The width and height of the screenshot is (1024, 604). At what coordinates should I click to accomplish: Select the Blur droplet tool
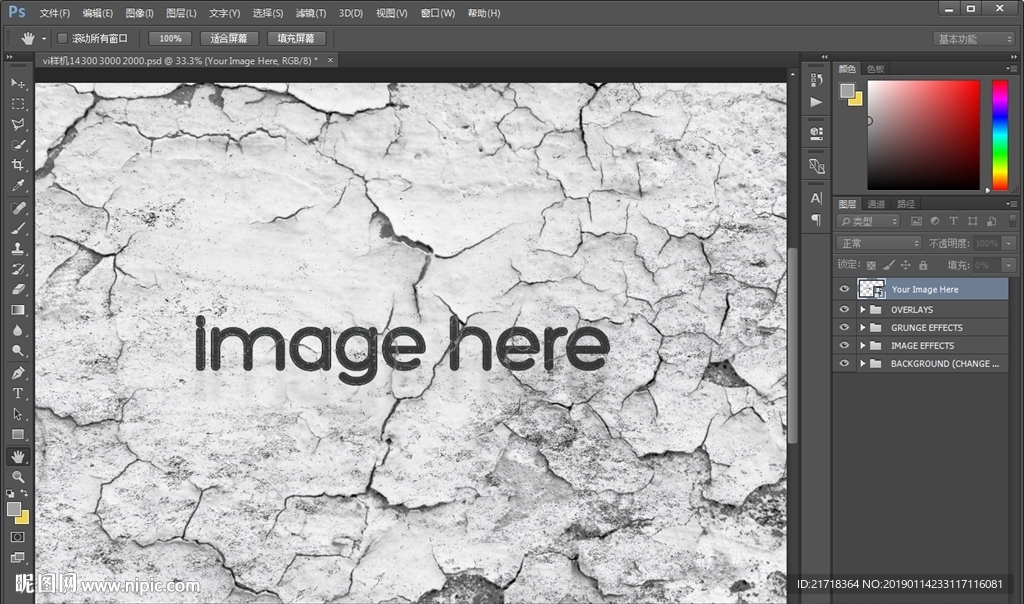[x=18, y=330]
